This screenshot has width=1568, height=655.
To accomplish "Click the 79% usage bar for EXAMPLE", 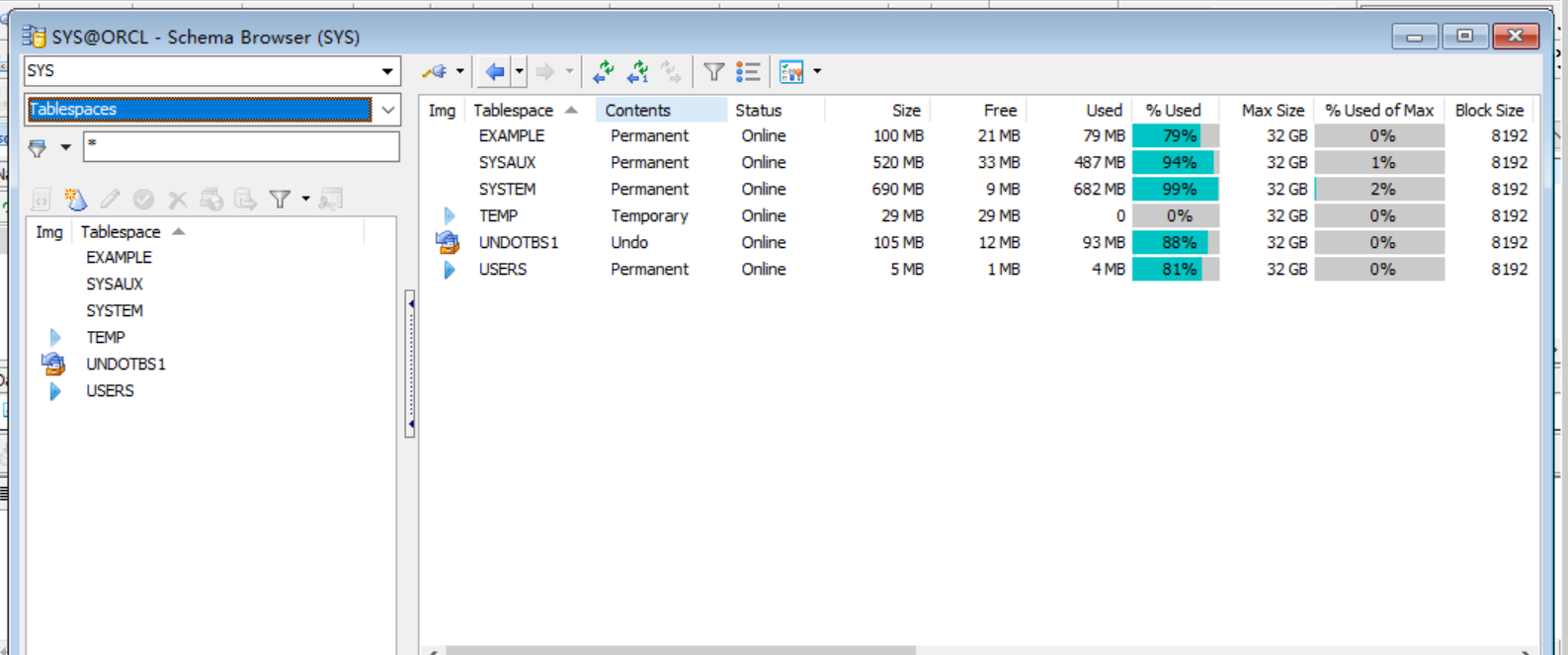I will click(x=1176, y=136).
